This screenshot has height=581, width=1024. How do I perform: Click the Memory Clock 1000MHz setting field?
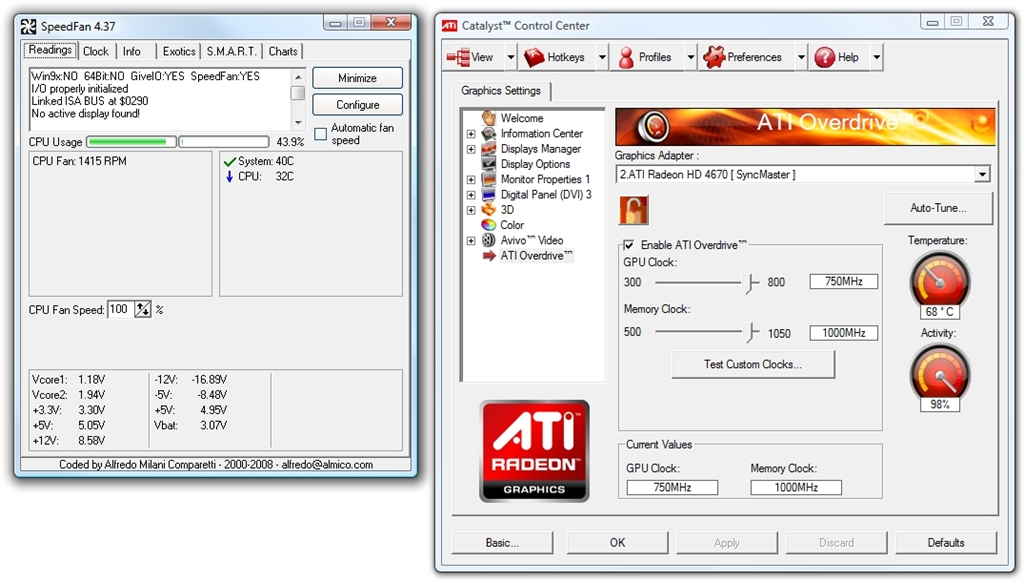(843, 333)
